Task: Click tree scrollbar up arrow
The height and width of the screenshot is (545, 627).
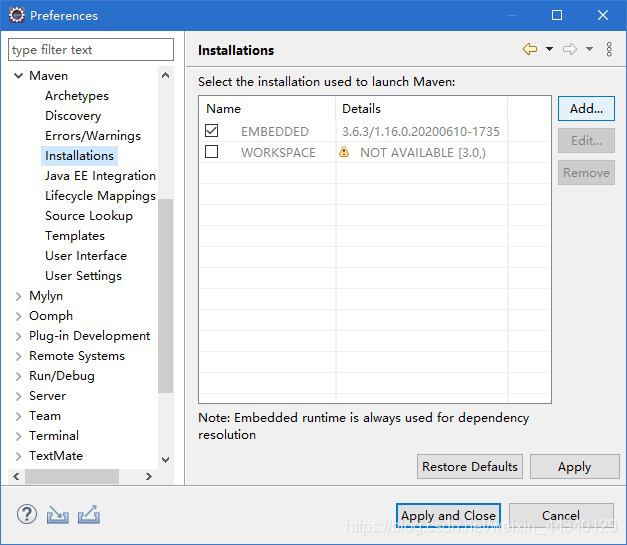Action: pyautogui.click(x=166, y=75)
